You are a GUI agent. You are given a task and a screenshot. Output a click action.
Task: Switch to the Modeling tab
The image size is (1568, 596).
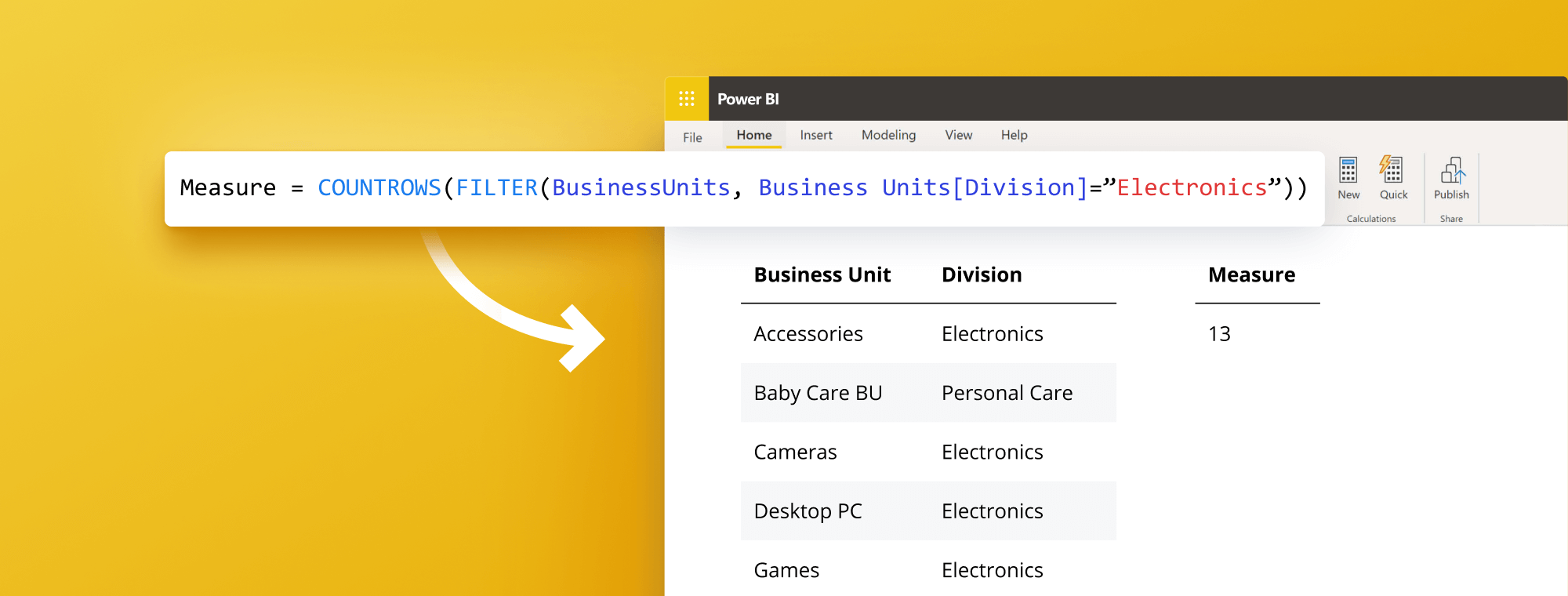pos(888,135)
